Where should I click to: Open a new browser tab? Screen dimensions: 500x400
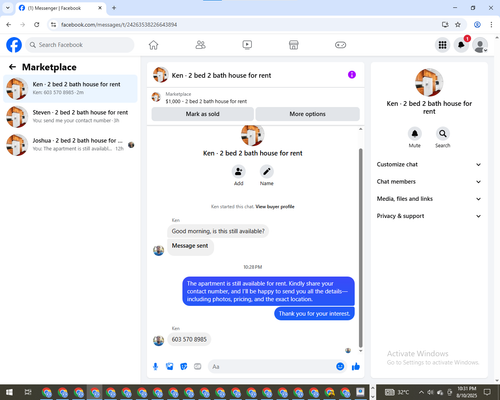click(114, 8)
